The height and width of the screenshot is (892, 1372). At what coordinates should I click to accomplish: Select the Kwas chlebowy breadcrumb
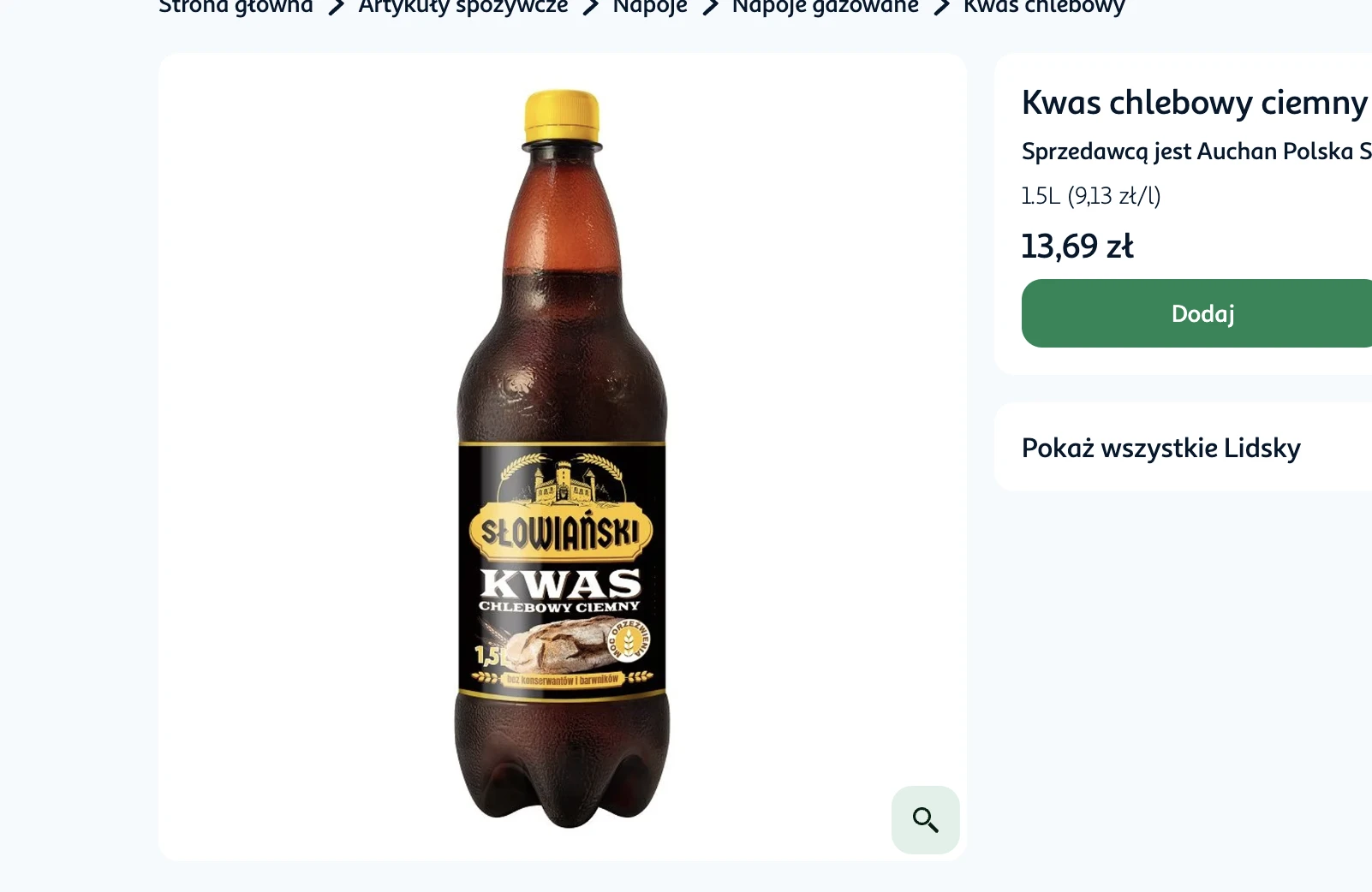pos(1044,7)
